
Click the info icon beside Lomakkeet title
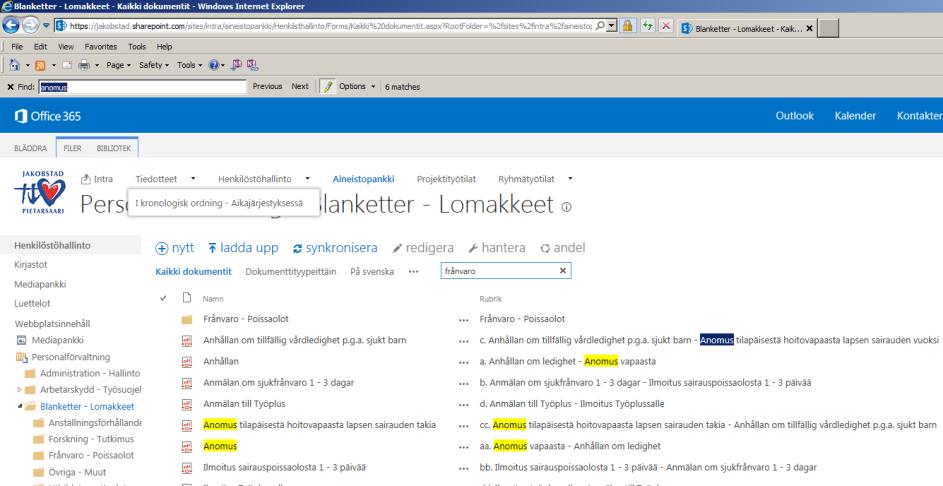coord(566,207)
